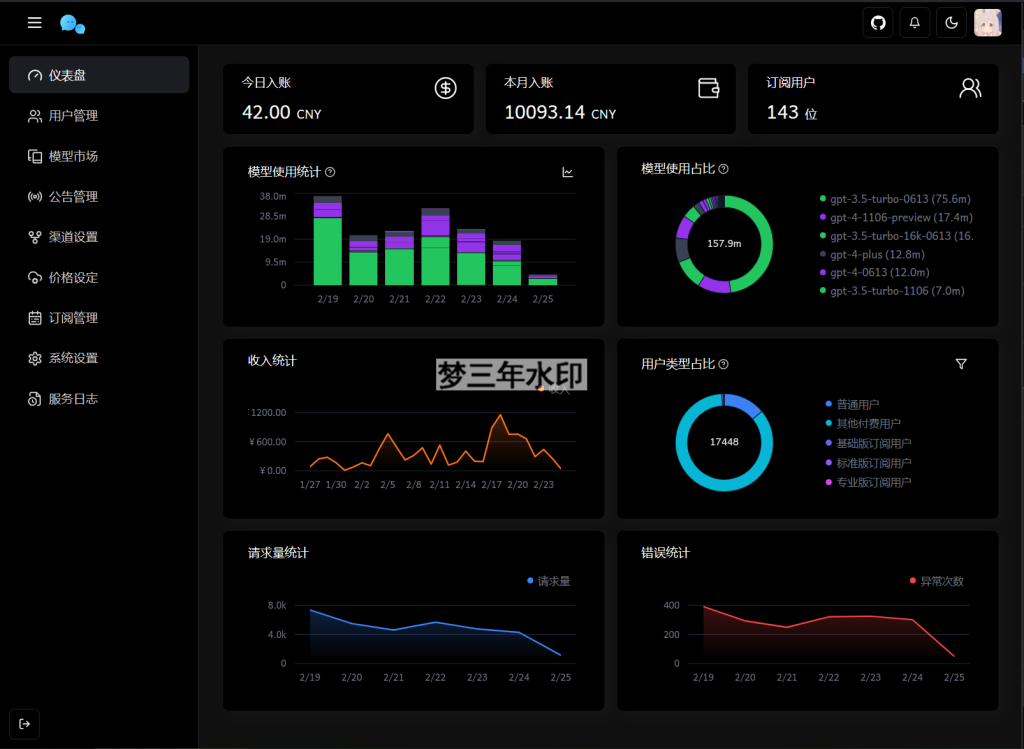
Task: Toggle 基础版订阅用户 legend entry
Action: pos(868,443)
